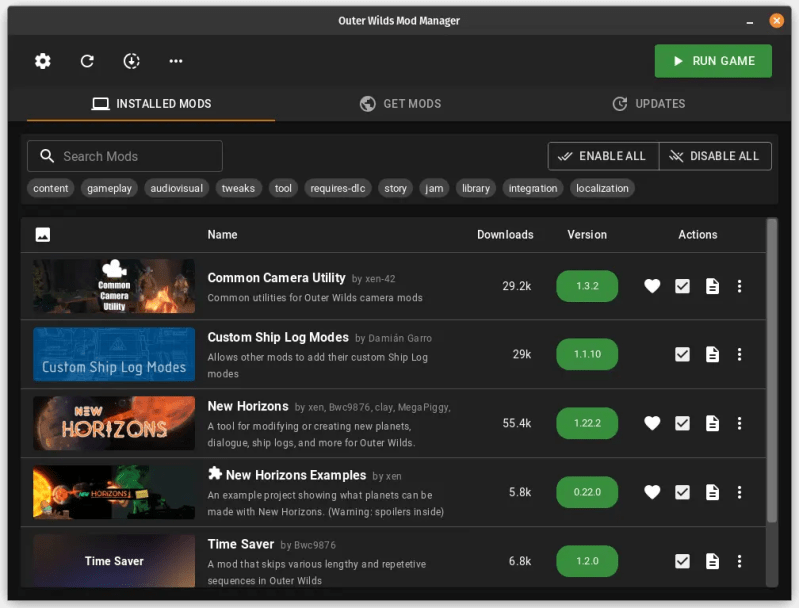
Task: Filter by the gameplay tag
Action: (x=109, y=188)
